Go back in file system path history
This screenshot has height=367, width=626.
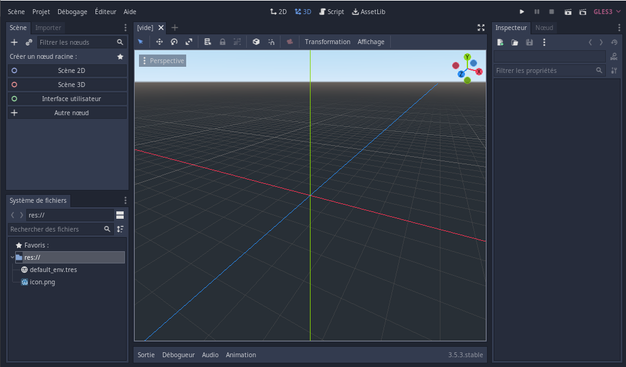click(12, 215)
